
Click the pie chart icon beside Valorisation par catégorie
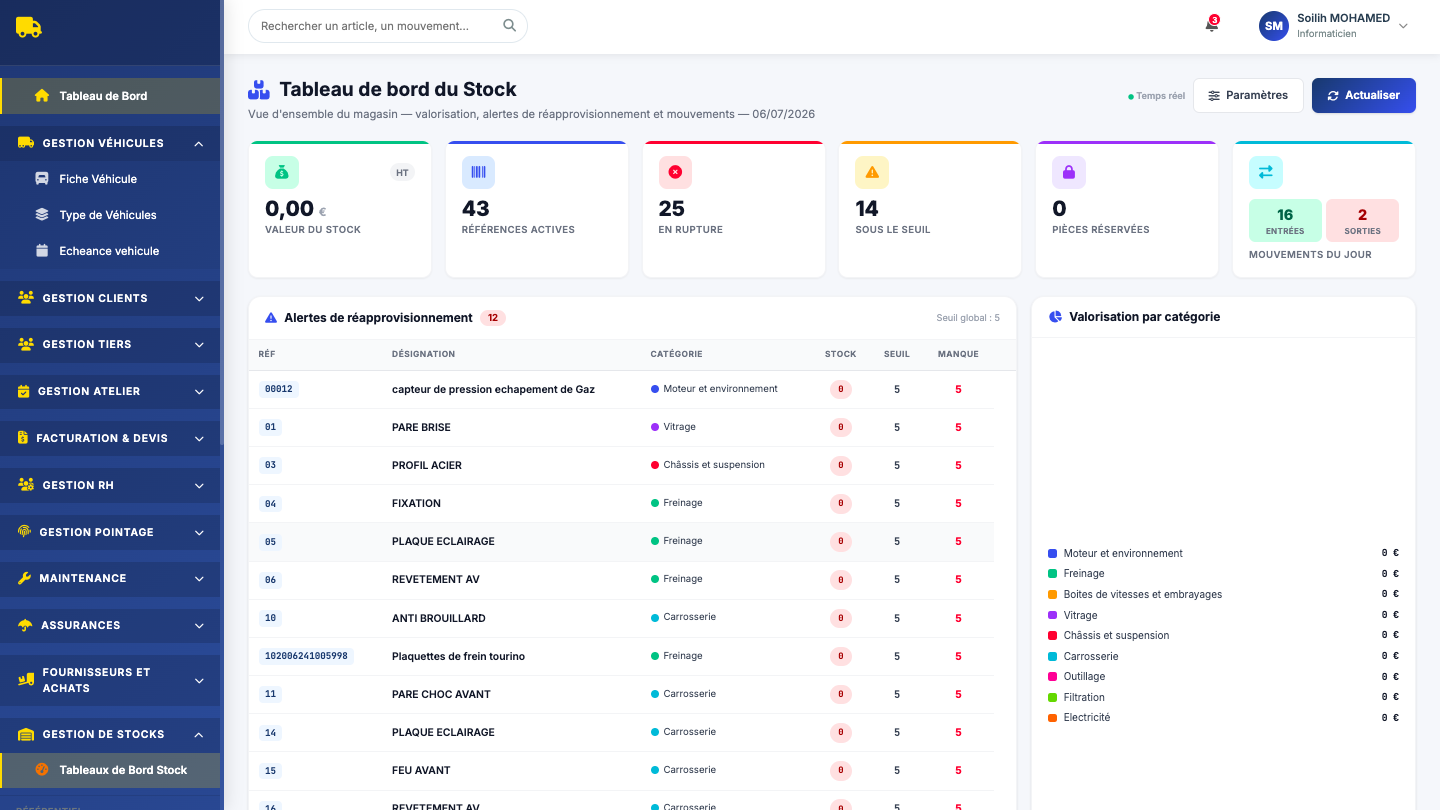click(x=1055, y=317)
